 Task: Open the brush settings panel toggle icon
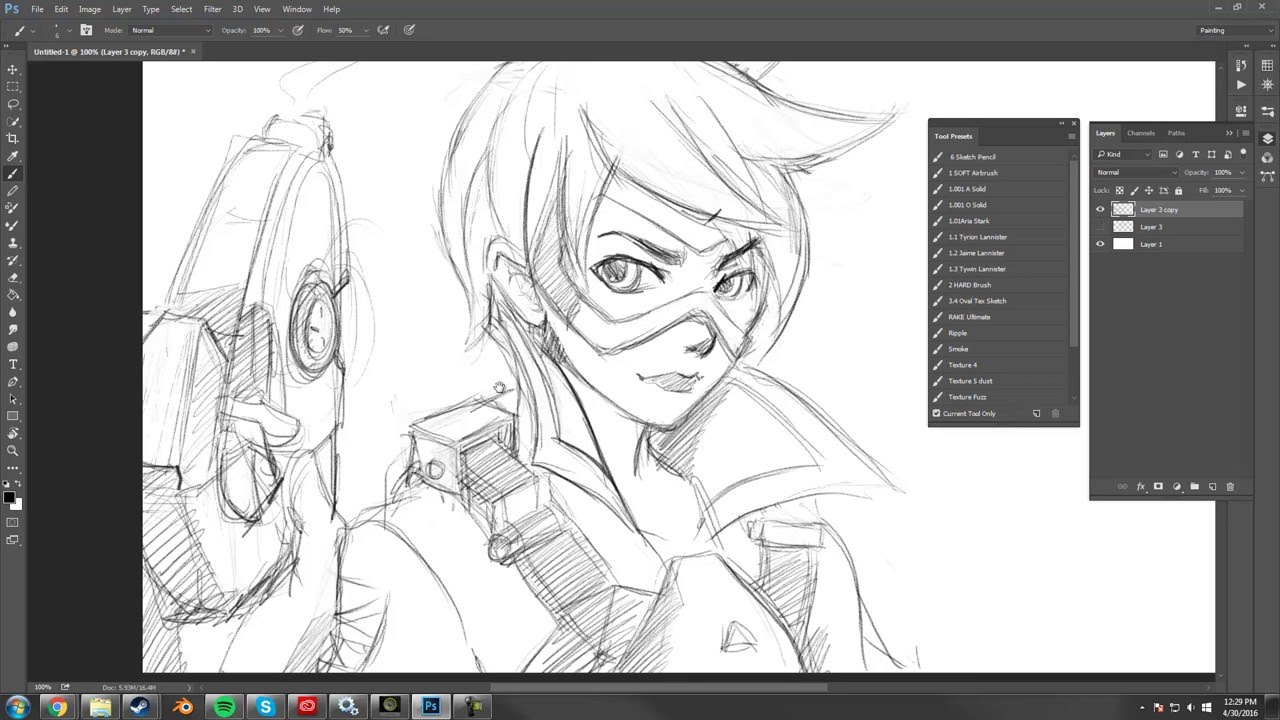click(86, 30)
